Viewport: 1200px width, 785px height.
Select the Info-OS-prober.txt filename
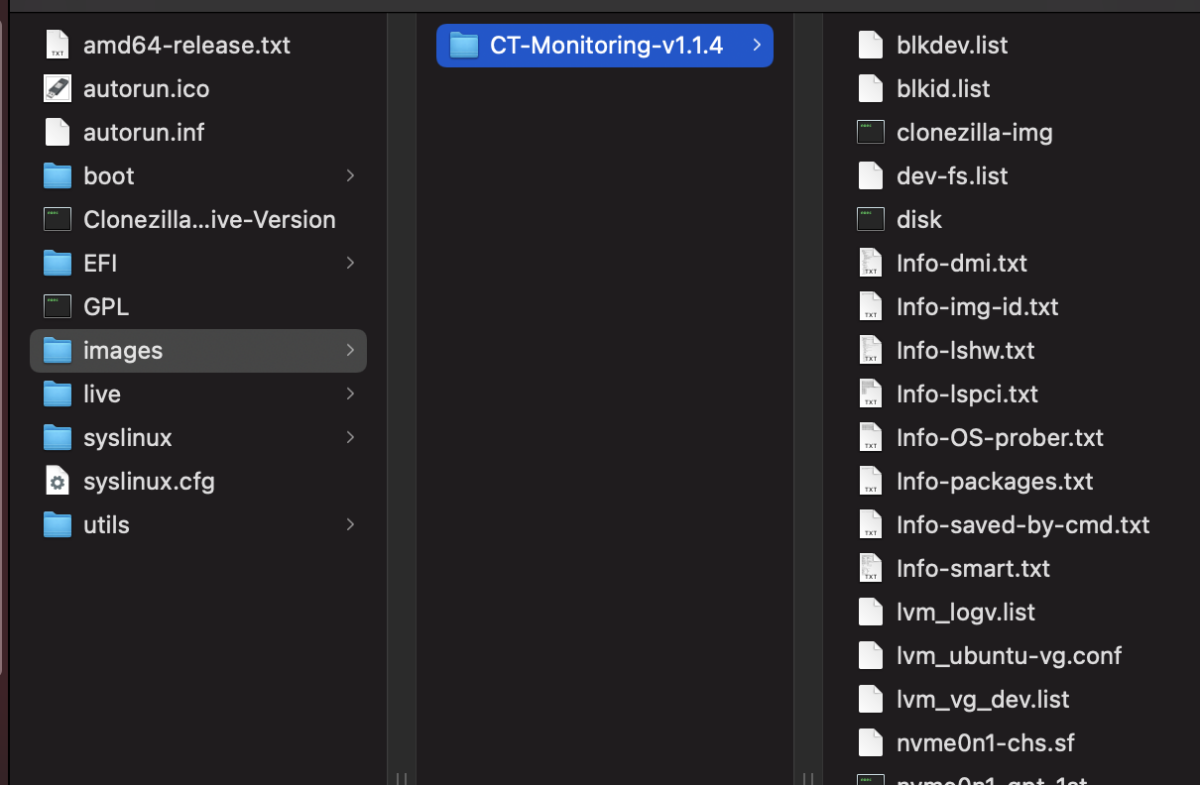coord(1000,437)
